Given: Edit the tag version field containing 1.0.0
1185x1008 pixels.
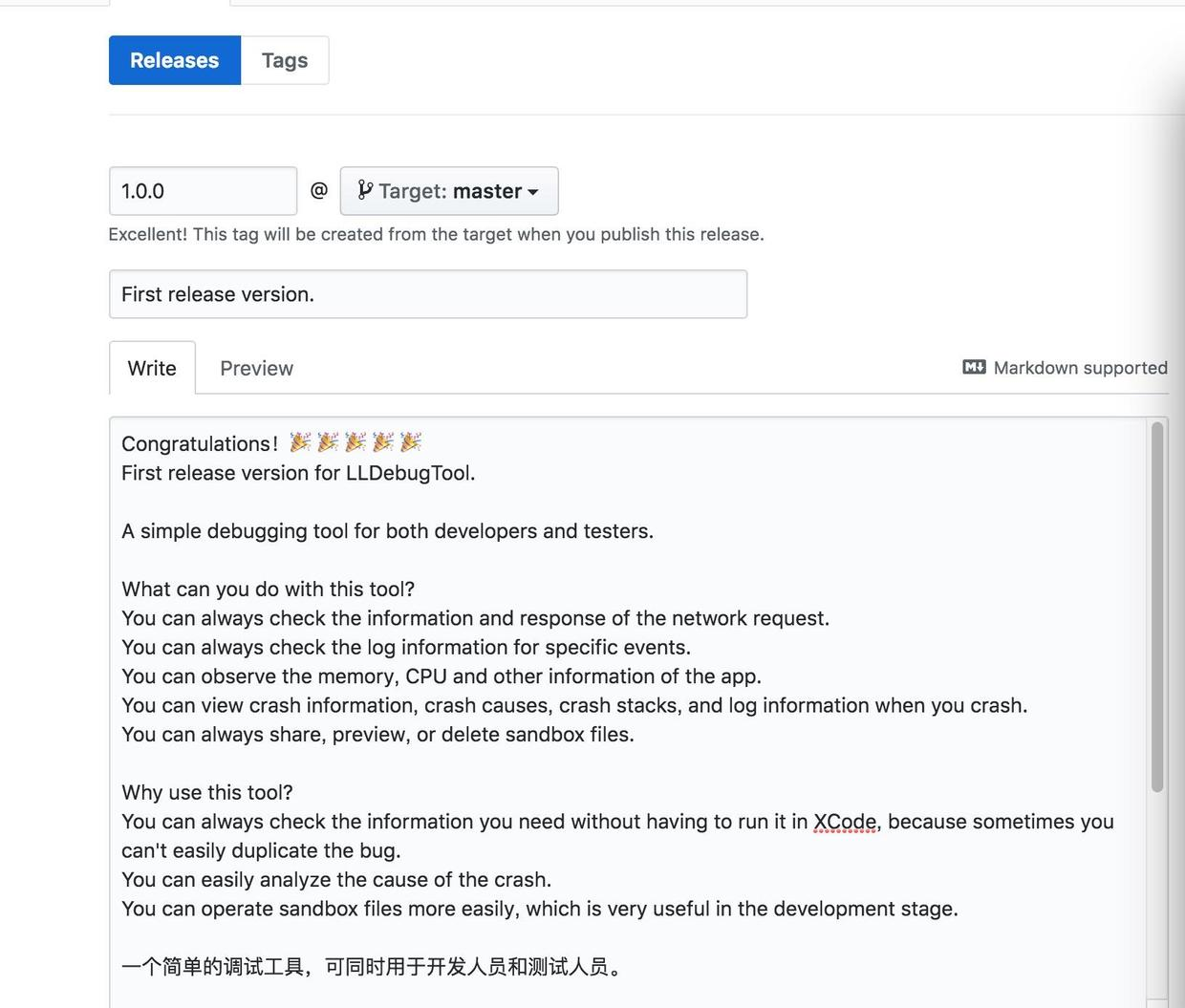Looking at the screenshot, I should pos(203,191).
